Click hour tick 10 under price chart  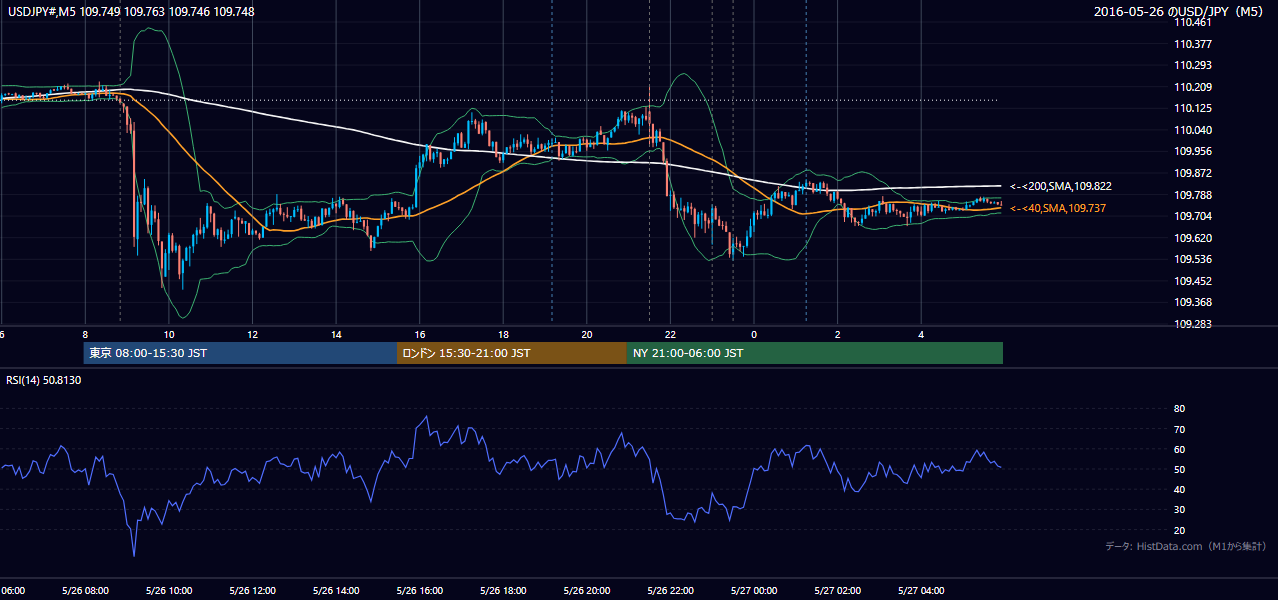[169, 334]
